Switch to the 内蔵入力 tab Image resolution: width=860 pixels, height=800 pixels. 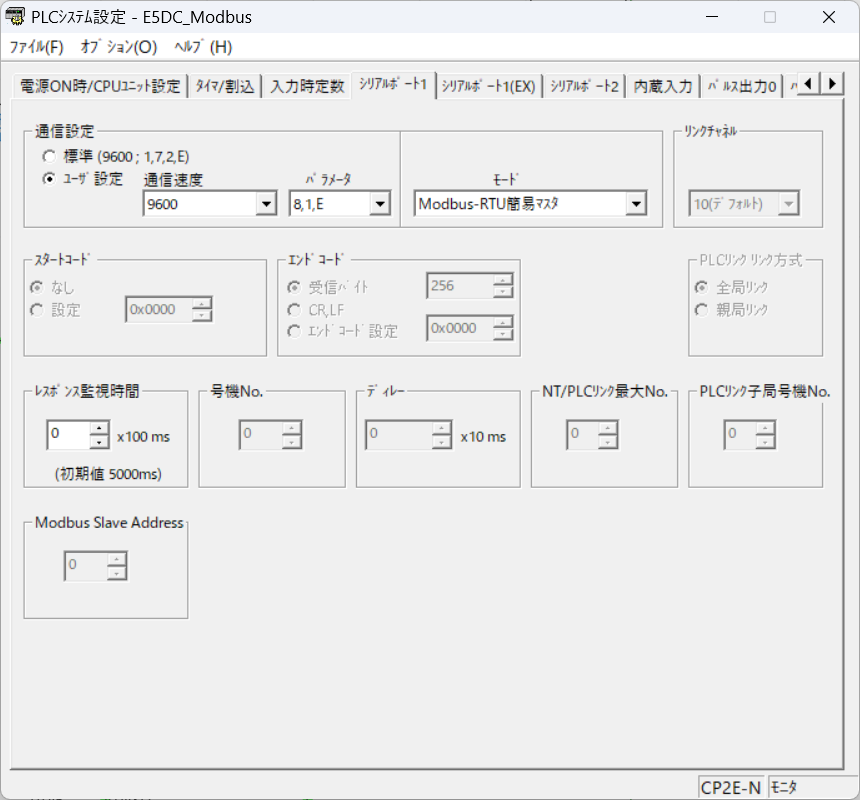(x=662, y=86)
